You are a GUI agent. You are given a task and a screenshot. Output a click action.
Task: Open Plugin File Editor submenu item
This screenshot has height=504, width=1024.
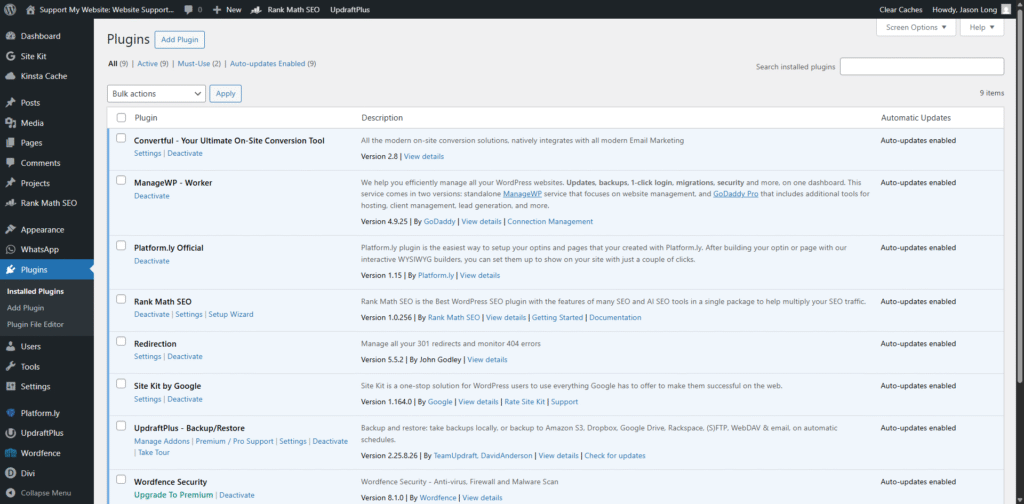[35, 324]
